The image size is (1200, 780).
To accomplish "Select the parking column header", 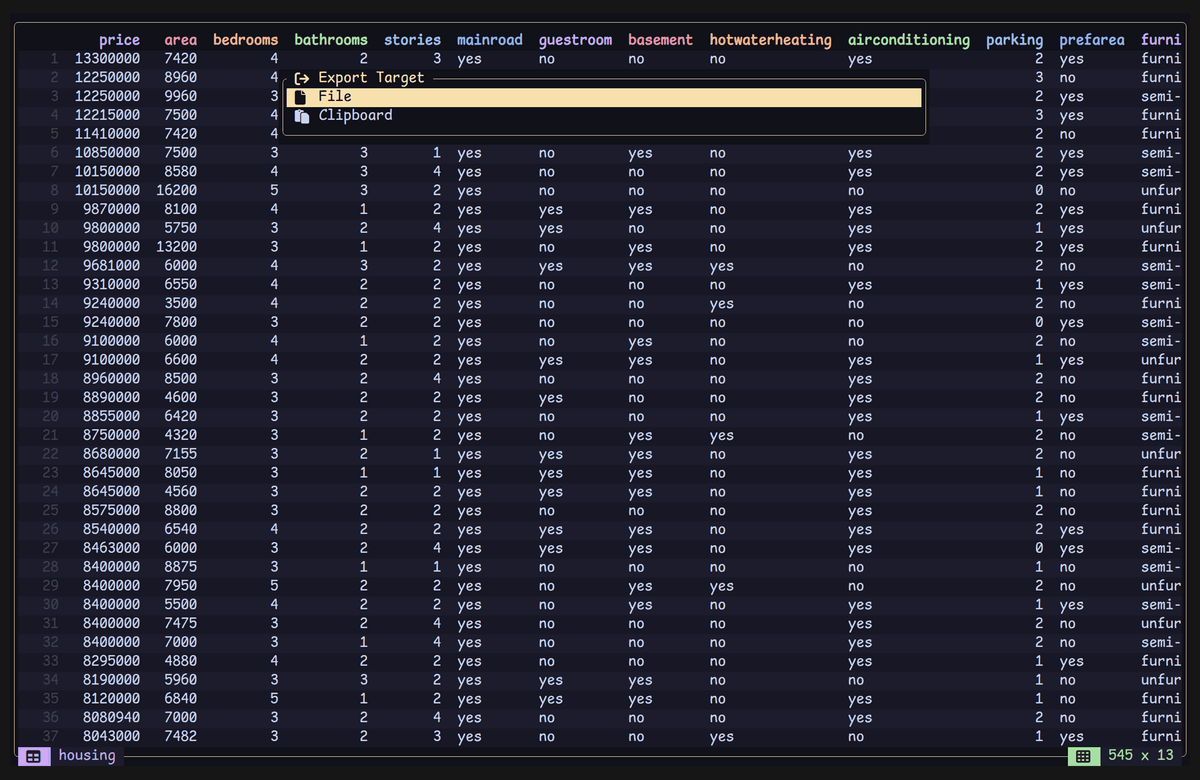I will pyautogui.click(x=1015, y=40).
